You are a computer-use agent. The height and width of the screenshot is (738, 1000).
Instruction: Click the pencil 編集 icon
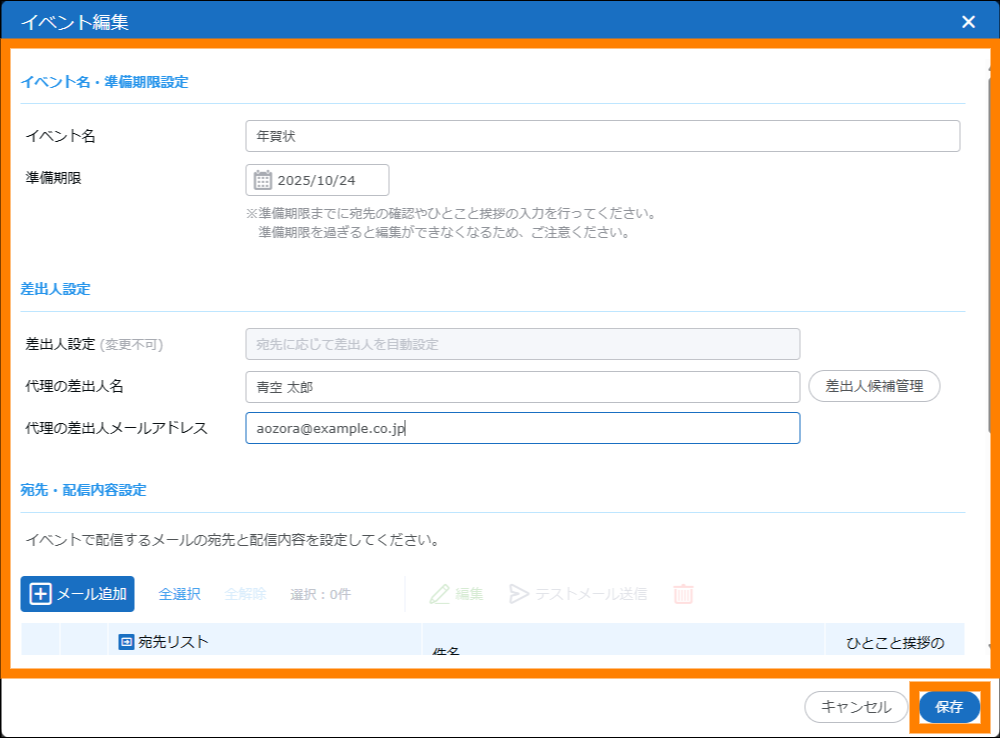(440, 594)
